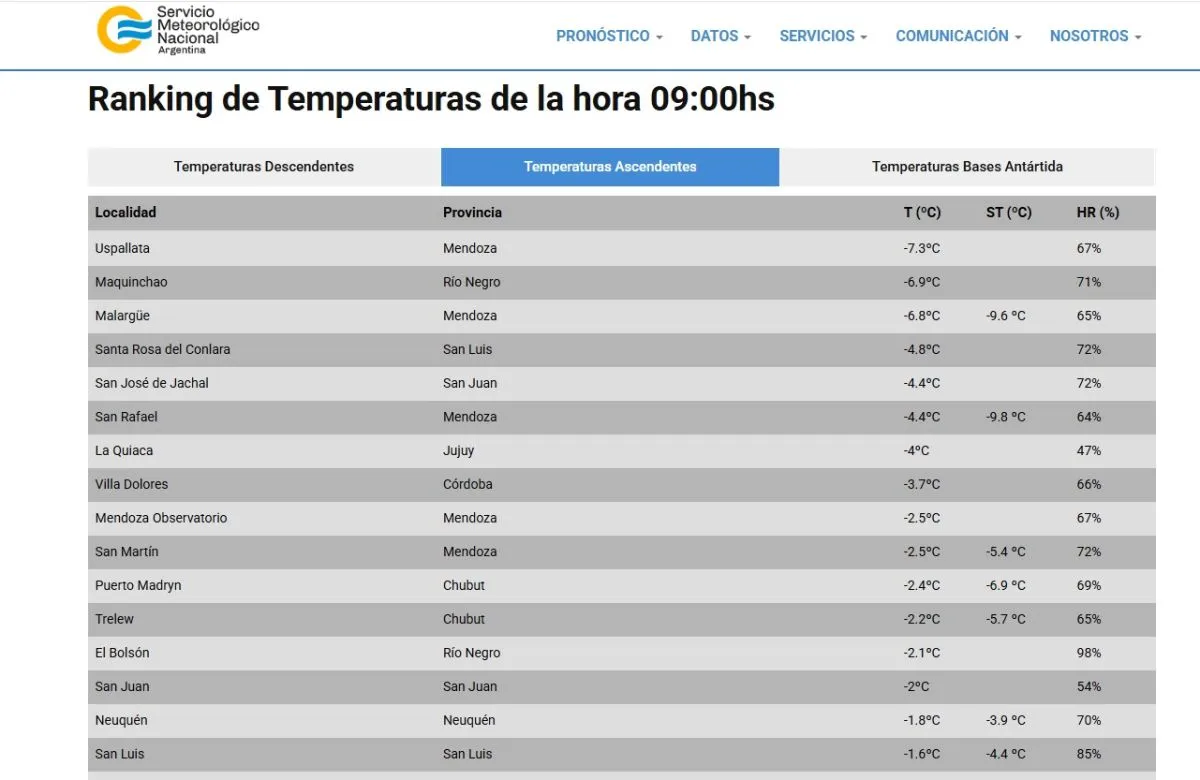Expand the DATOS menu
1200x780 pixels.
click(720, 36)
